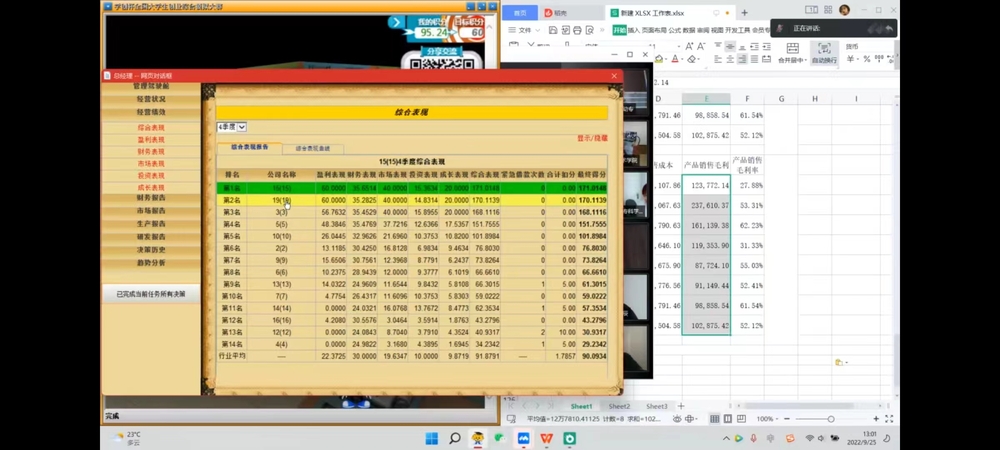Click the Merge and Center icon

click(x=791, y=48)
